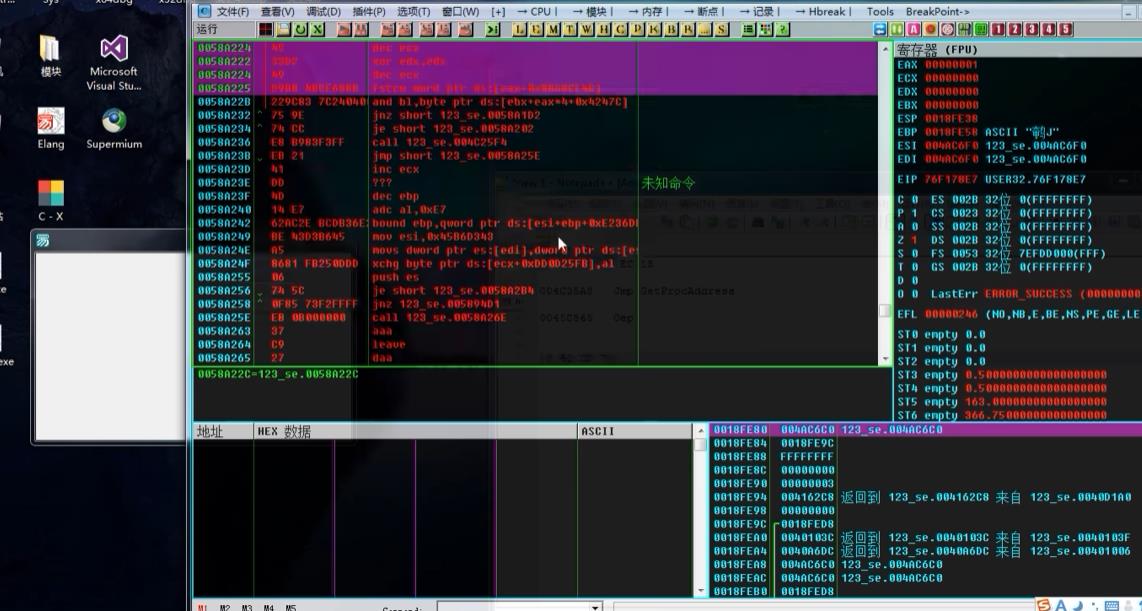Click the Execute till return toolbar icon
The height and width of the screenshot is (611, 1142).
(466, 29)
